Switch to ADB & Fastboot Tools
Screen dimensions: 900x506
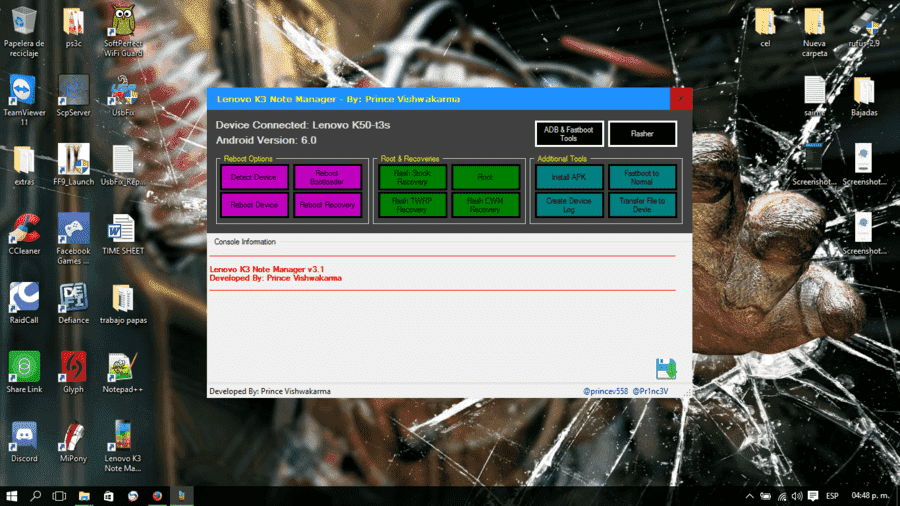[569, 134]
